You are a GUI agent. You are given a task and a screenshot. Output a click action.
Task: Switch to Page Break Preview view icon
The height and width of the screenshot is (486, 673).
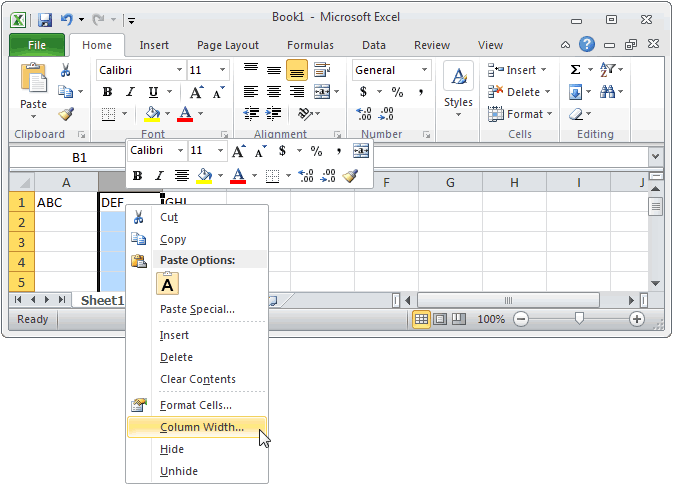click(459, 319)
